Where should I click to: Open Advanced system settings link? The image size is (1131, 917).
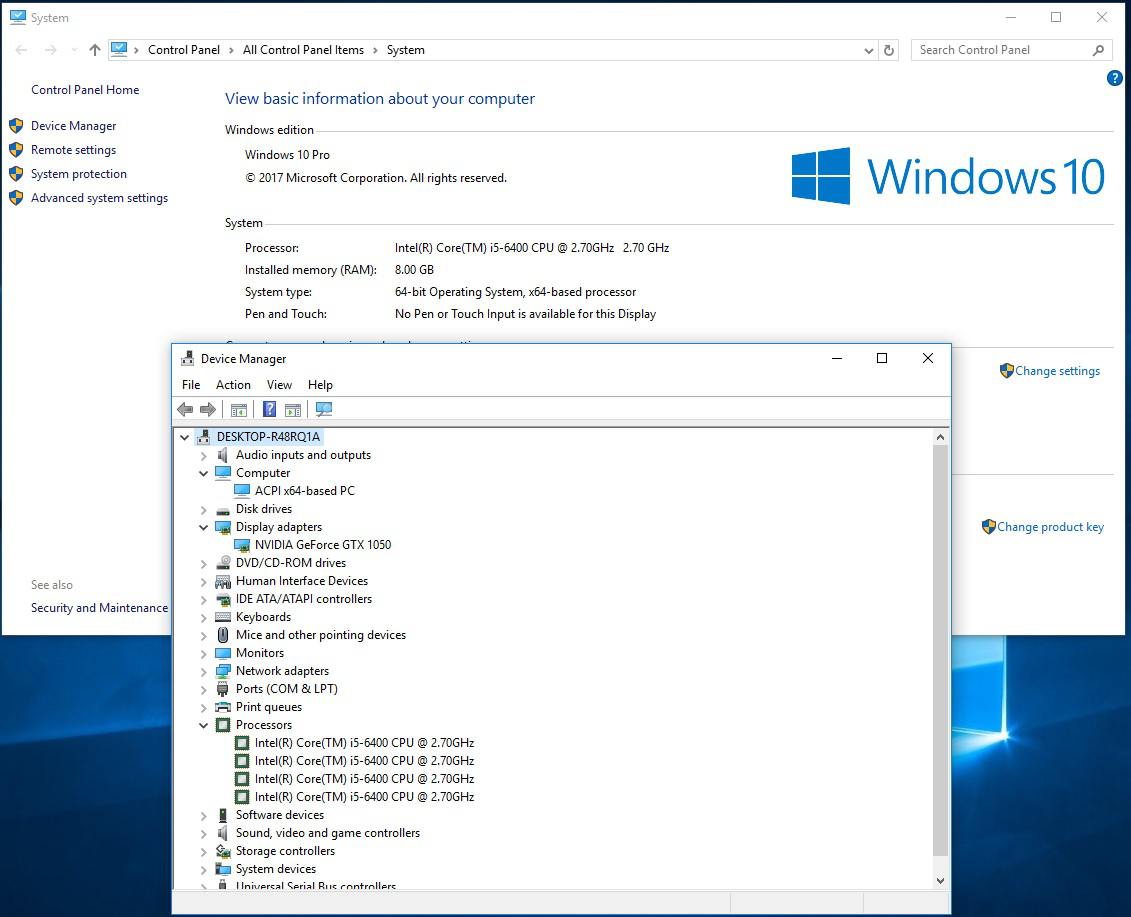(x=100, y=198)
